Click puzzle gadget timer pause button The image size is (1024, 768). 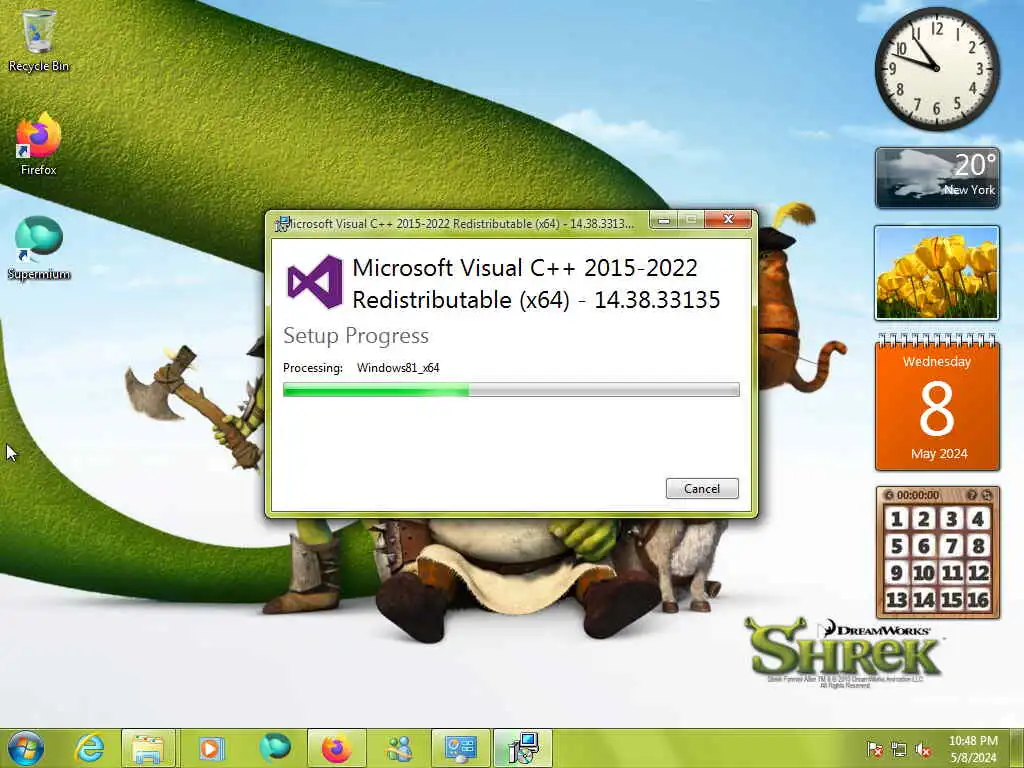(x=889, y=495)
